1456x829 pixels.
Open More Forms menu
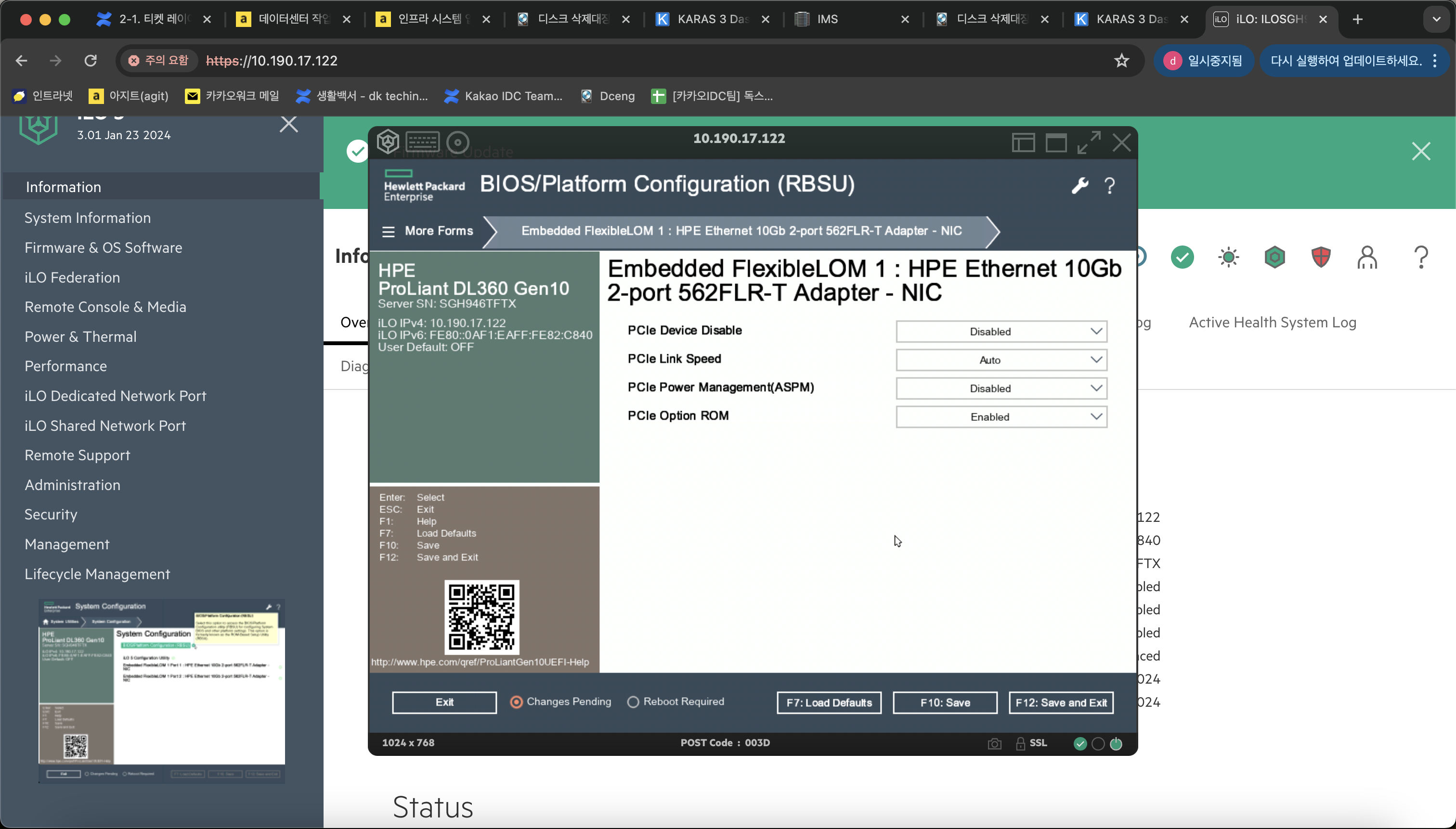coord(428,231)
